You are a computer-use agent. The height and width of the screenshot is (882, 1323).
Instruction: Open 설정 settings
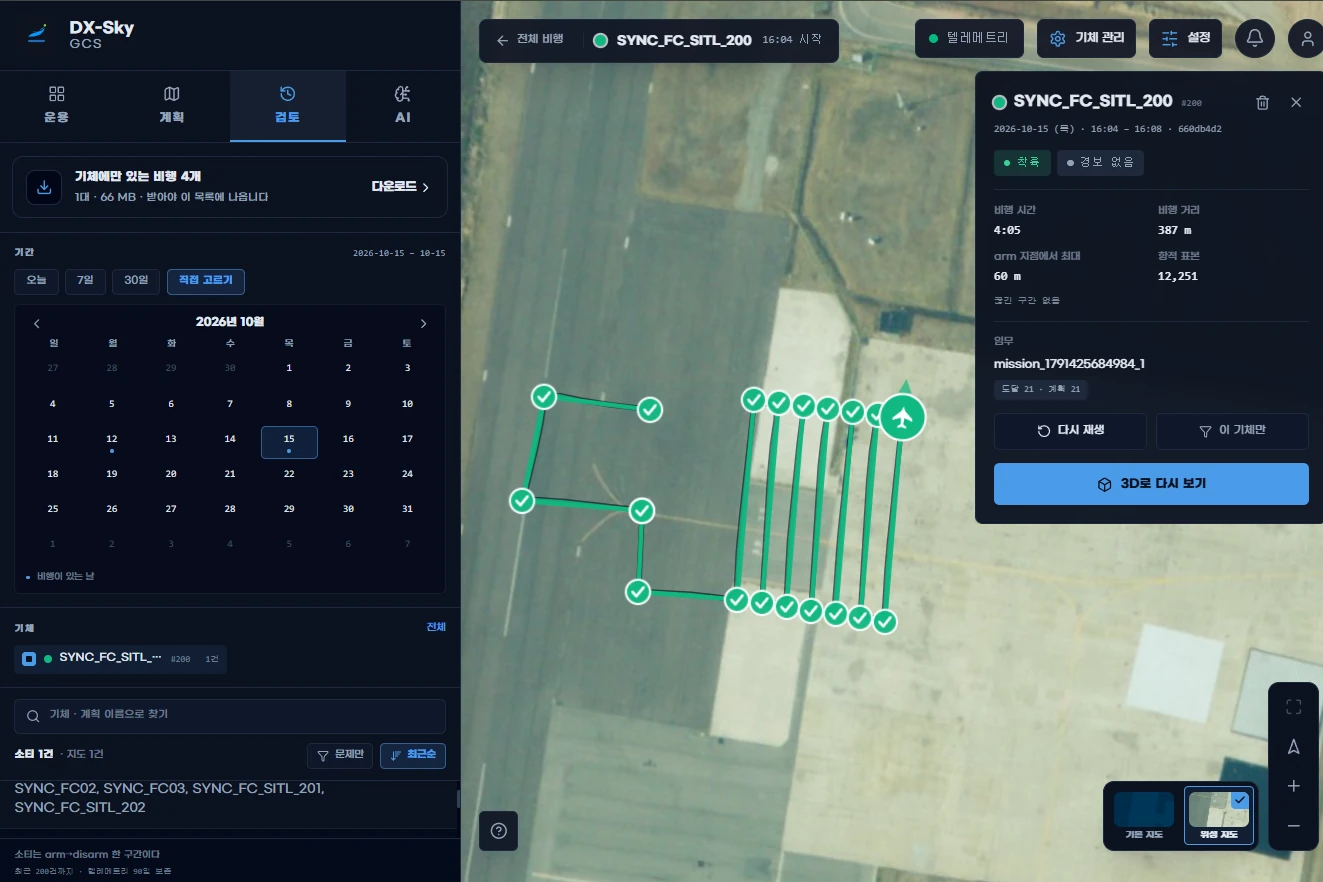coord(1185,39)
